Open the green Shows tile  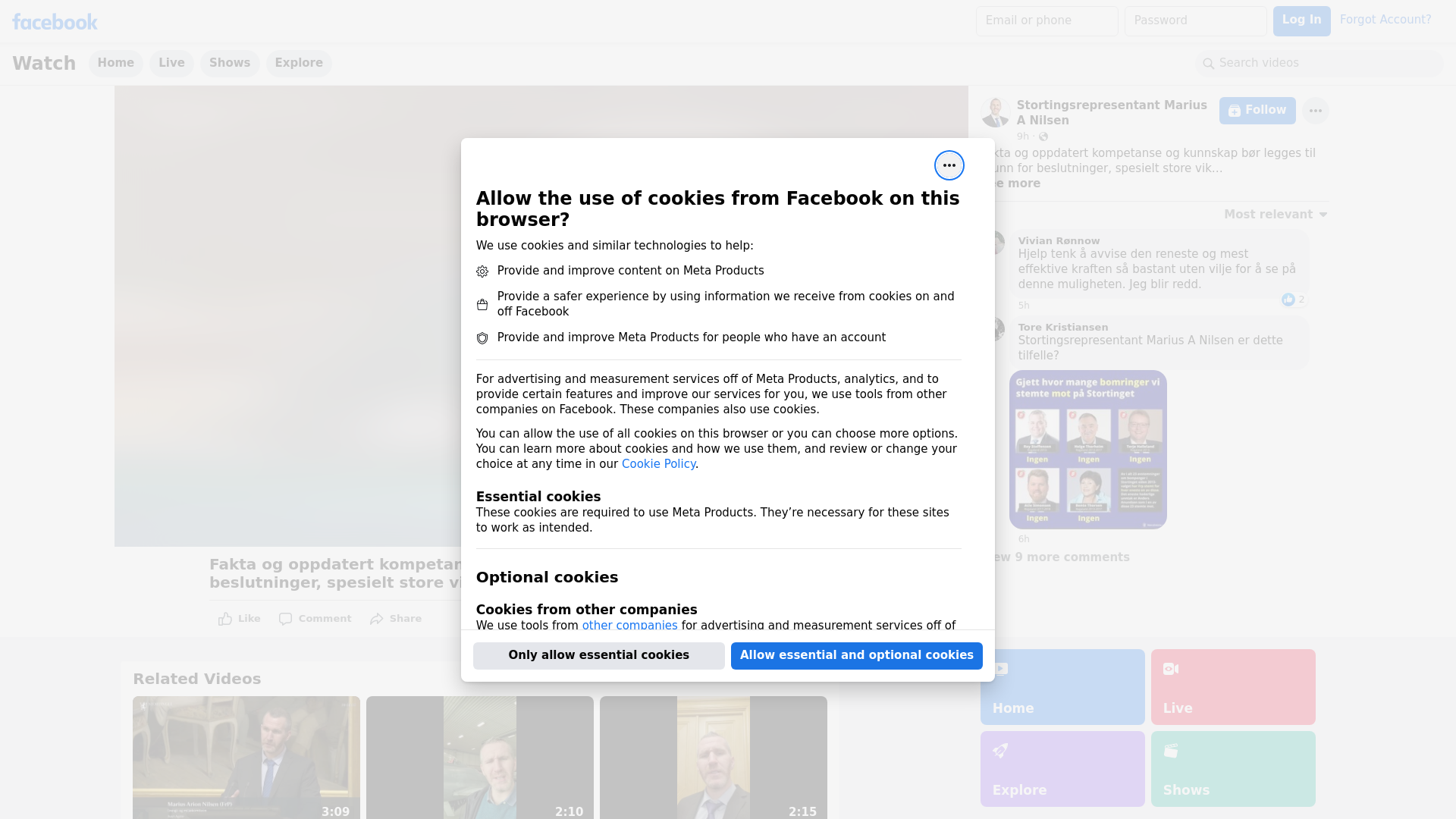(1233, 769)
